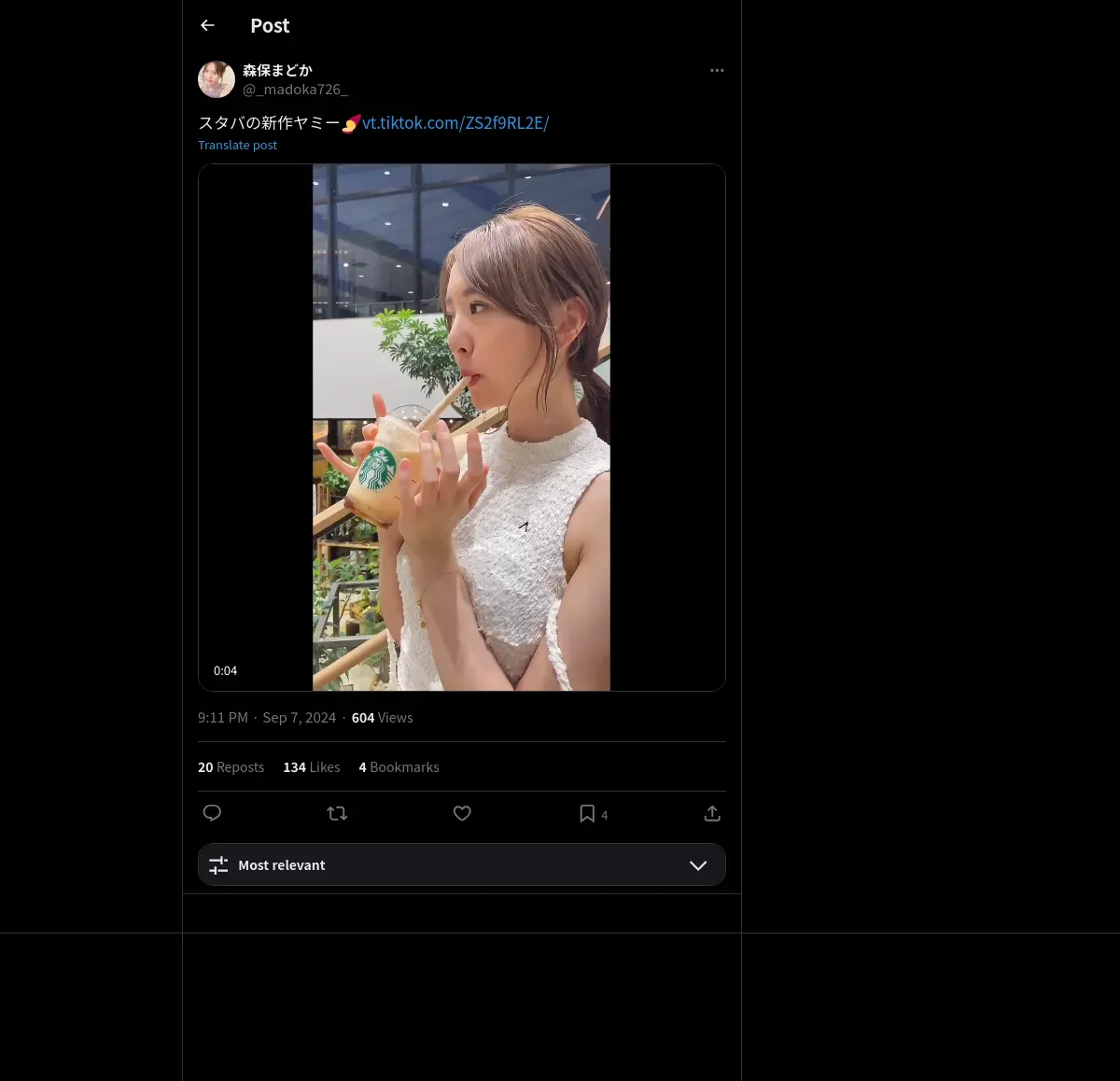Screen dimensions: 1120x1081
Task: Open the display name 森保まどか
Action: [277, 70]
